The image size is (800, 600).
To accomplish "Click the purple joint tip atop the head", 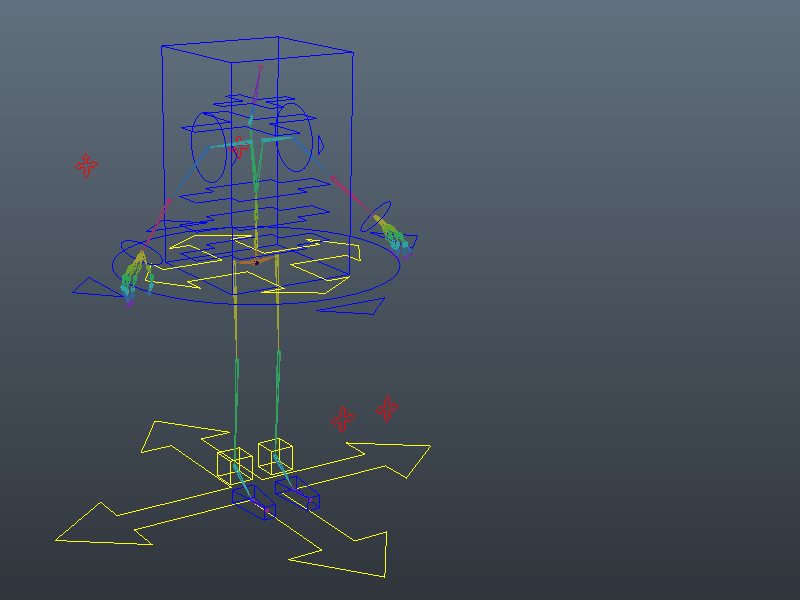I will point(260,65).
